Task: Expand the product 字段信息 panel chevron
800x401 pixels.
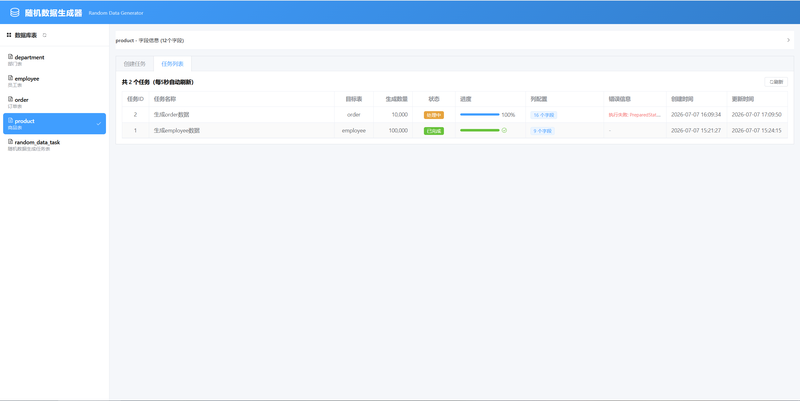Action: pyautogui.click(x=788, y=40)
